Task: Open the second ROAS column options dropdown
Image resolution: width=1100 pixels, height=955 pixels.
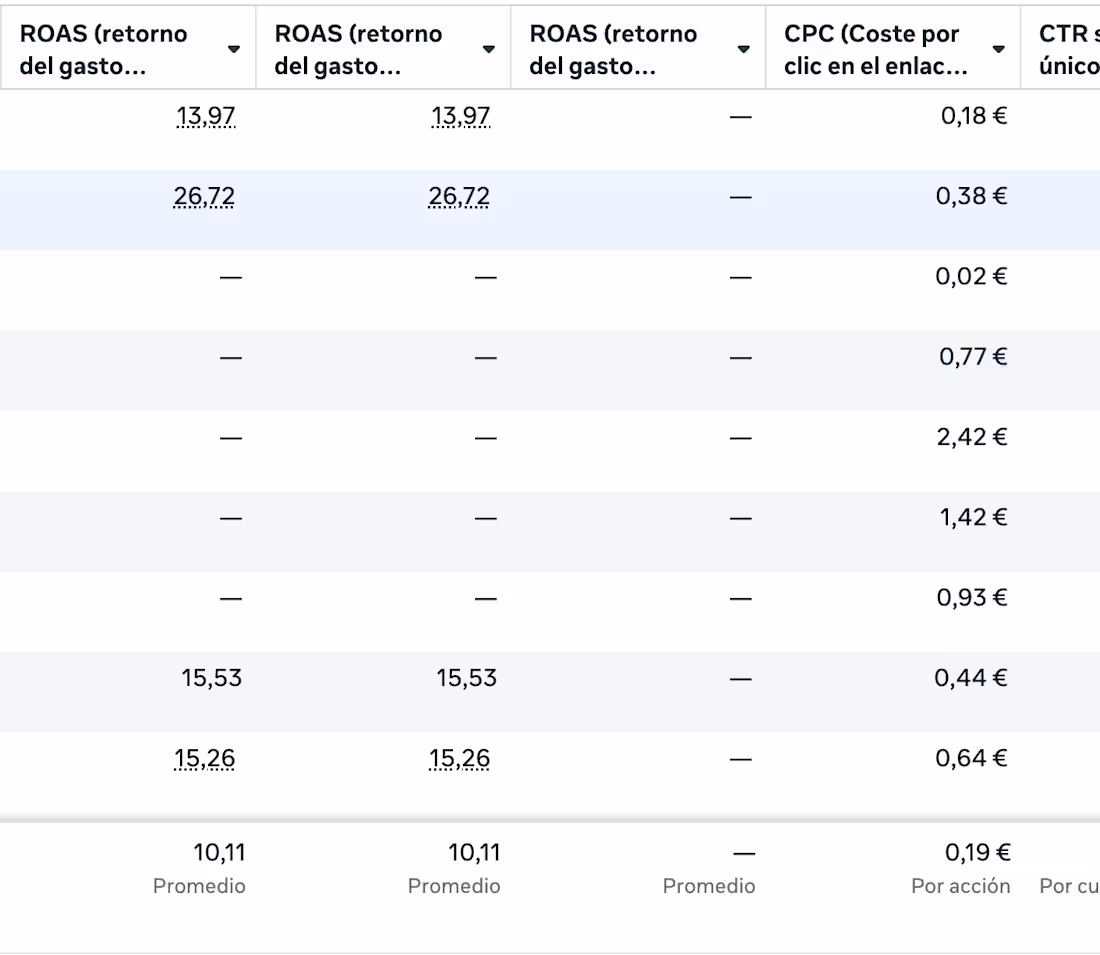Action: pyautogui.click(x=488, y=47)
